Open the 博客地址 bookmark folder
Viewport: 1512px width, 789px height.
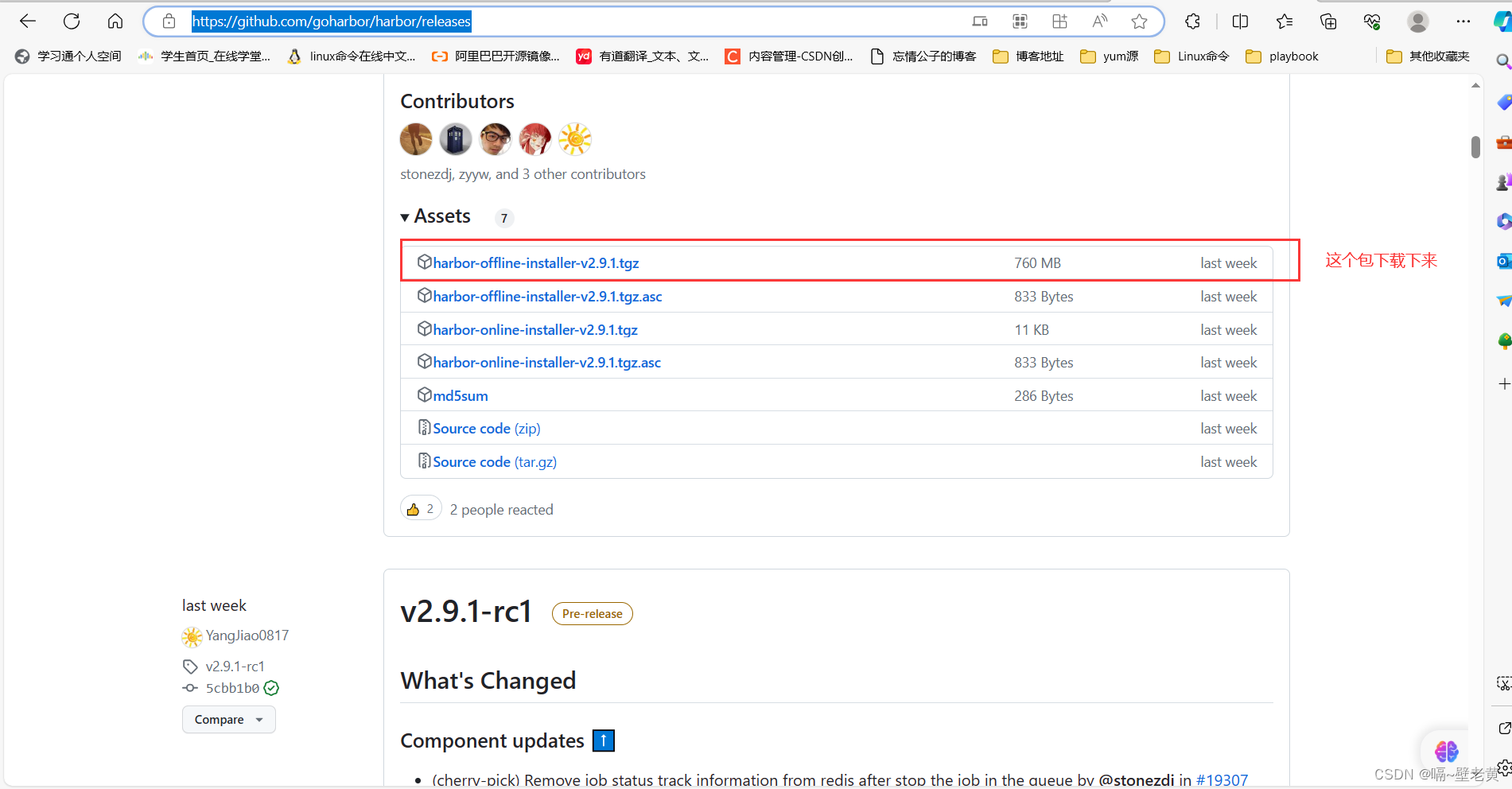coord(1028,56)
